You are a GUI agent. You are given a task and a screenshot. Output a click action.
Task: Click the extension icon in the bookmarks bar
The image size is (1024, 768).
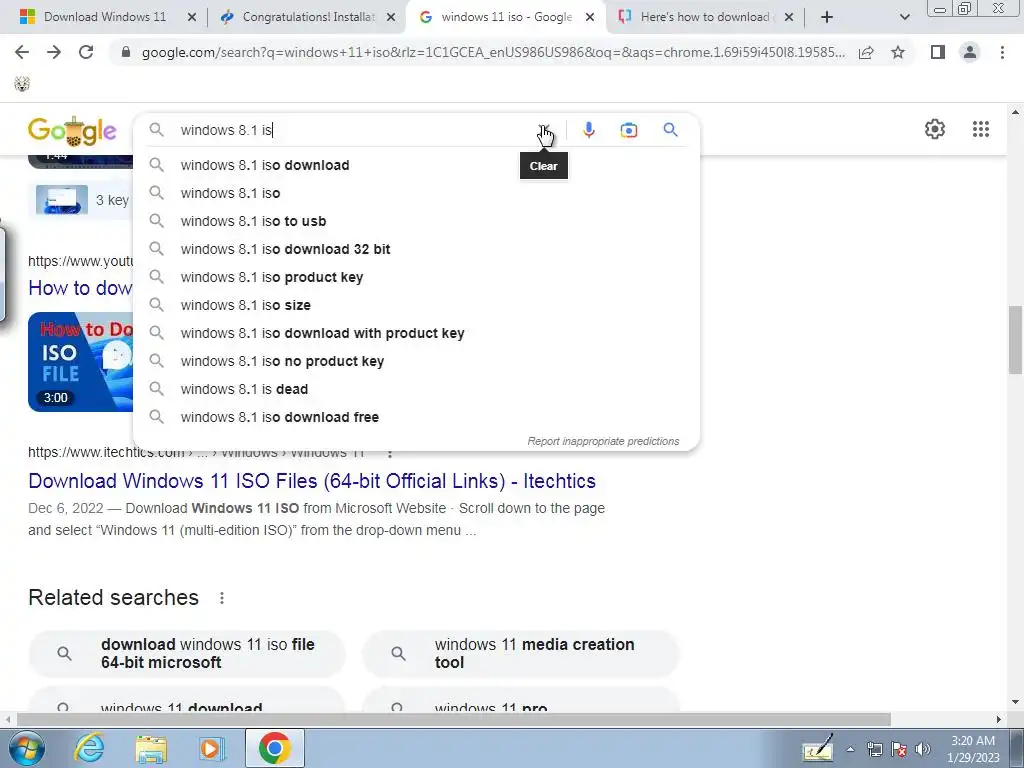click(22, 84)
